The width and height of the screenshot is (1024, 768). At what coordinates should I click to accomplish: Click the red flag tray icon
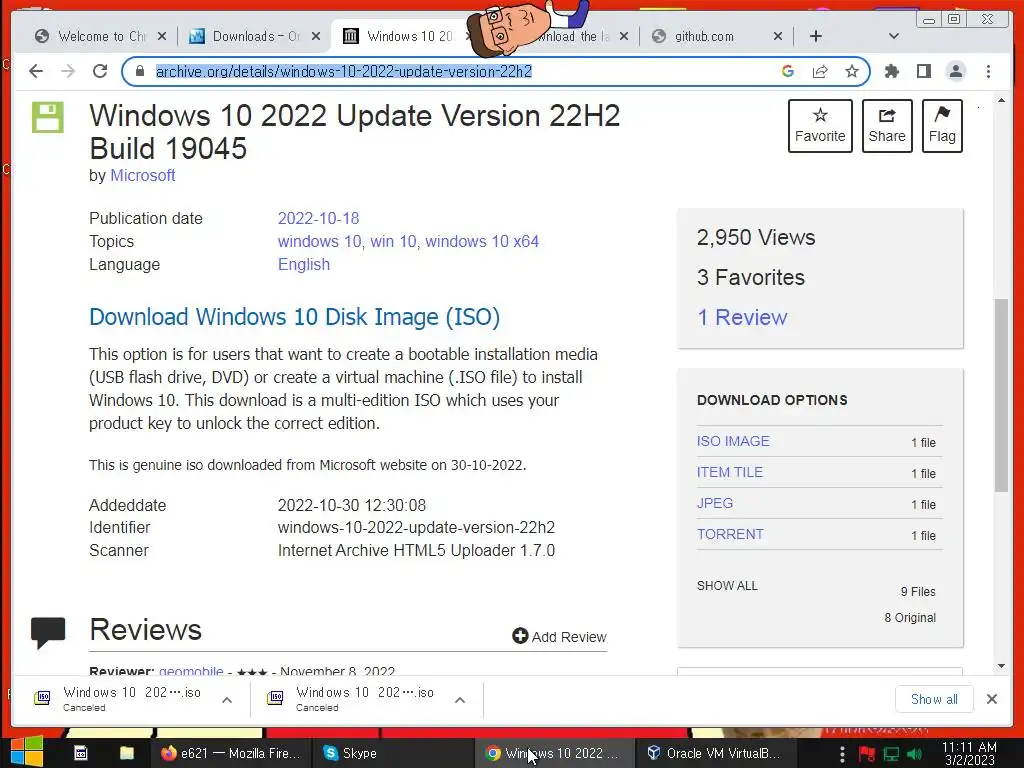click(x=867, y=754)
